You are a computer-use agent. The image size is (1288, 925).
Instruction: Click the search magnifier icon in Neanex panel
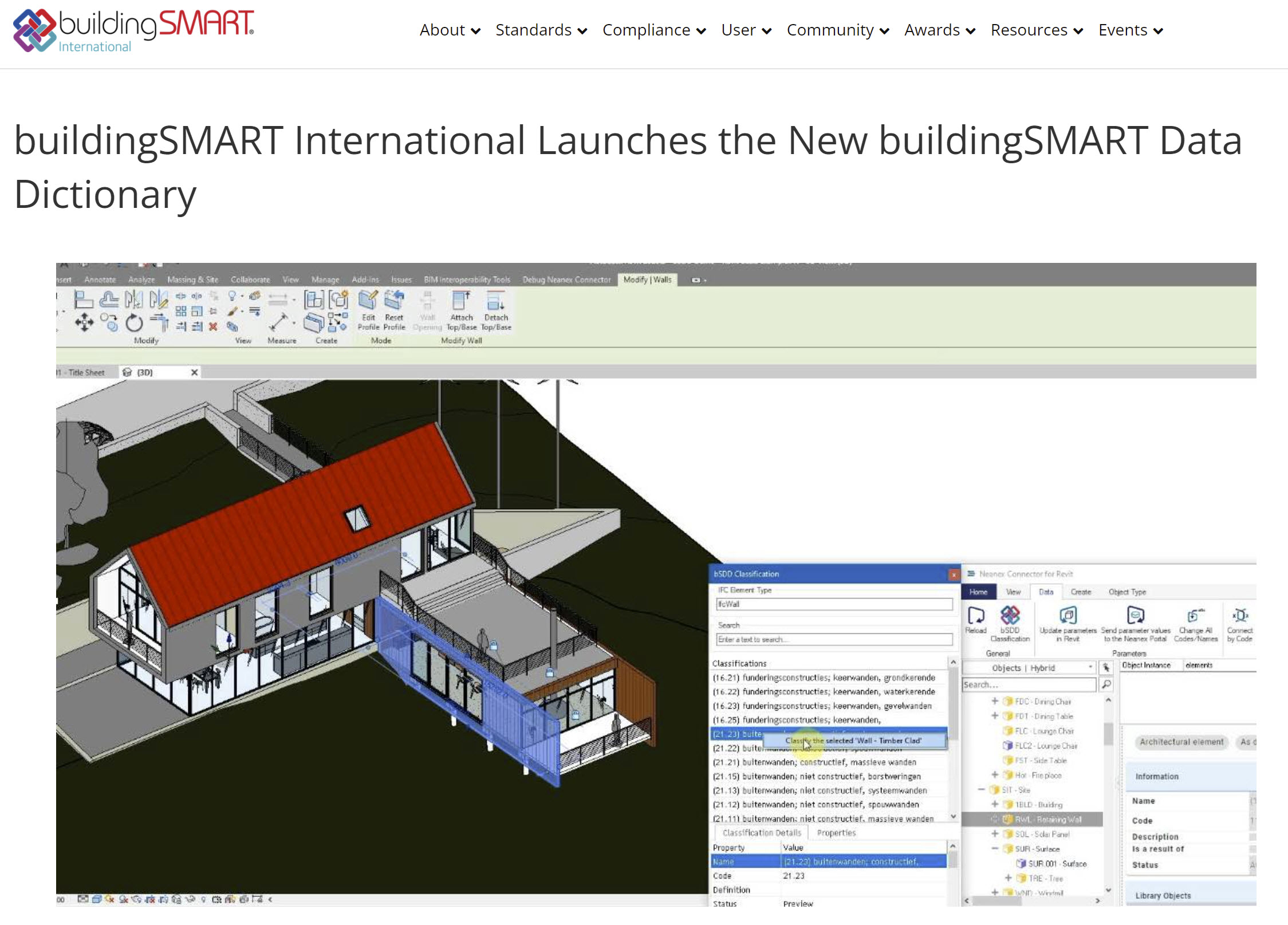[1106, 684]
